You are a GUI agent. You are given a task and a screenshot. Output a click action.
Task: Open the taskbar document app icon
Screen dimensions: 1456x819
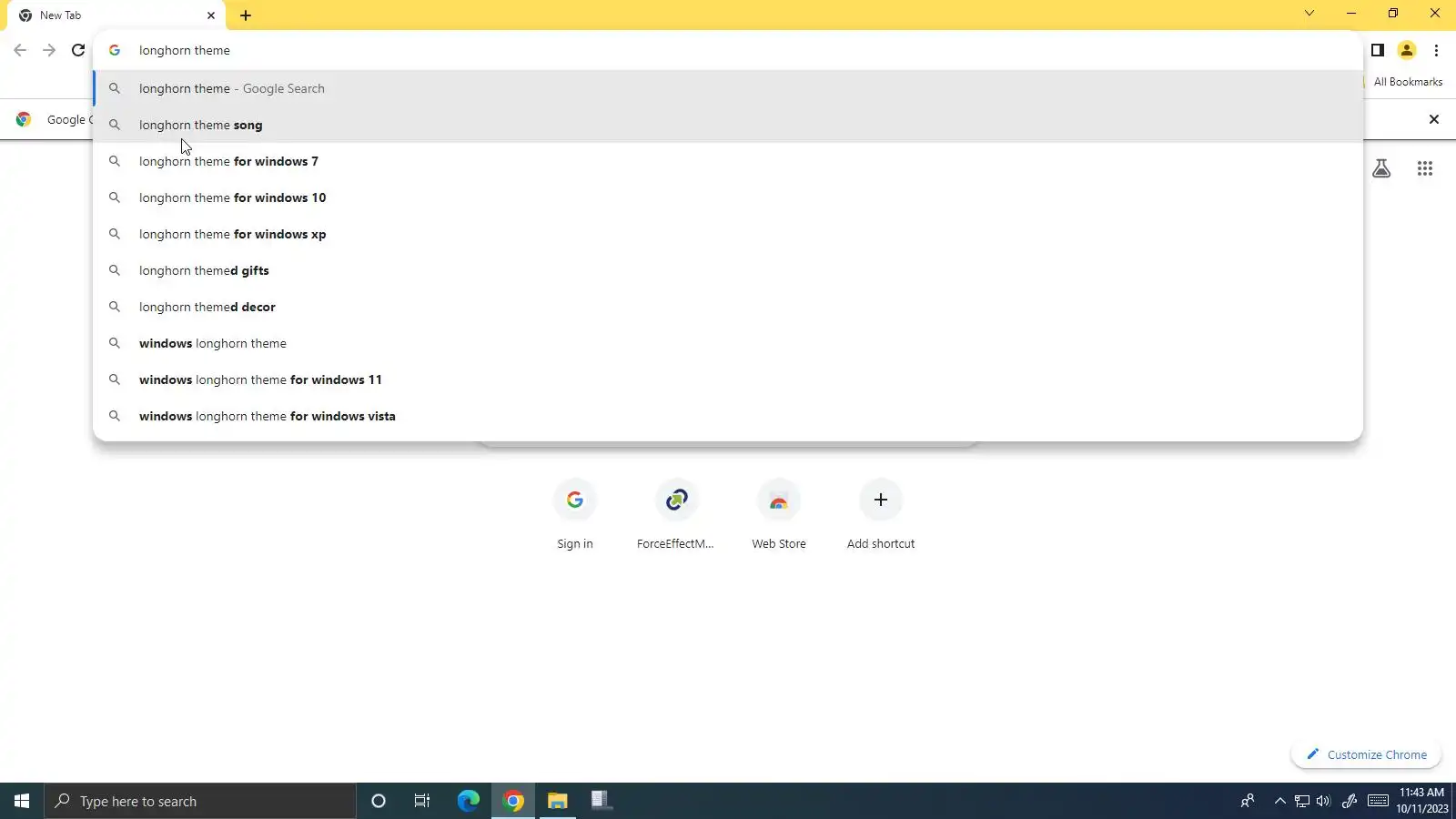(602, 801)
